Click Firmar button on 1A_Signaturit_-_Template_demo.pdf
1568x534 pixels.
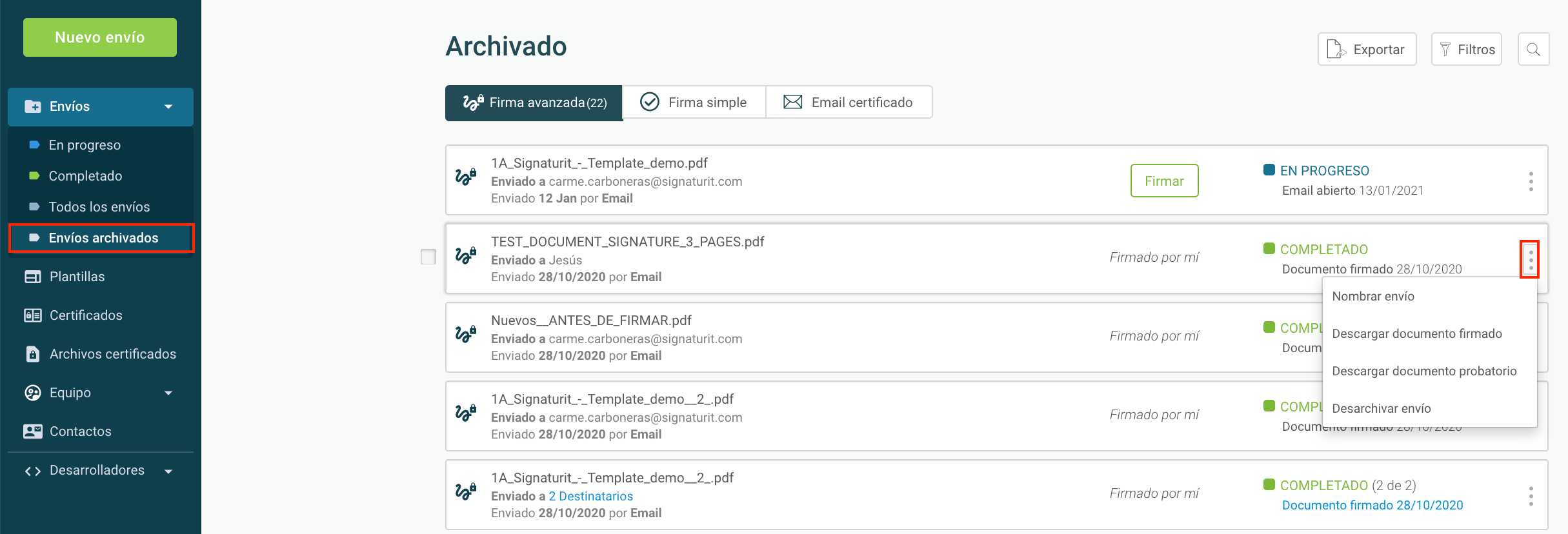pos(1164,181)
